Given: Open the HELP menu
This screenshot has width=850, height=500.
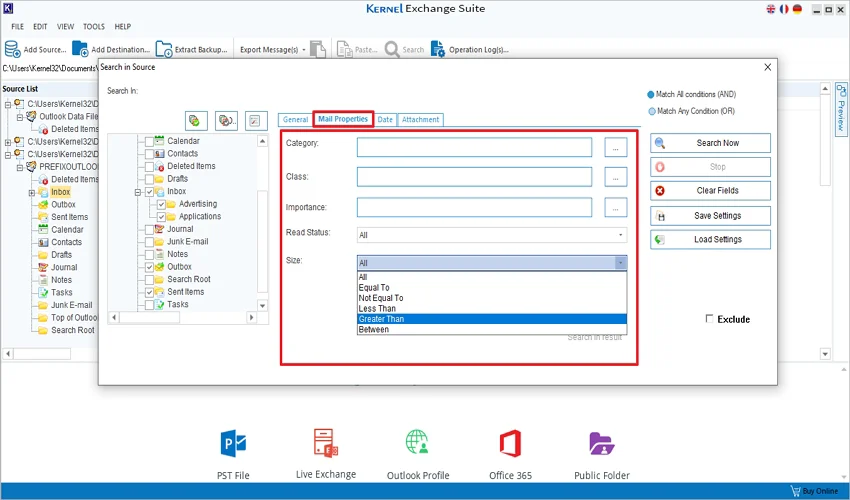Looking at the screenshot, I should 123,27.
